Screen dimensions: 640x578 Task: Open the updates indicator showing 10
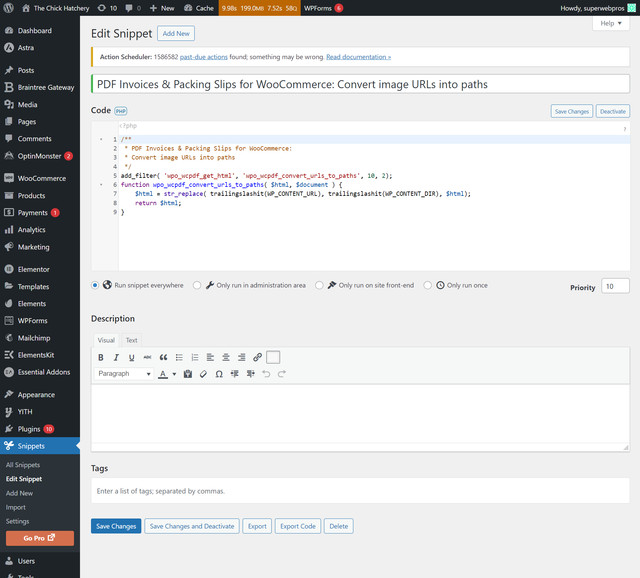point(107,8)
